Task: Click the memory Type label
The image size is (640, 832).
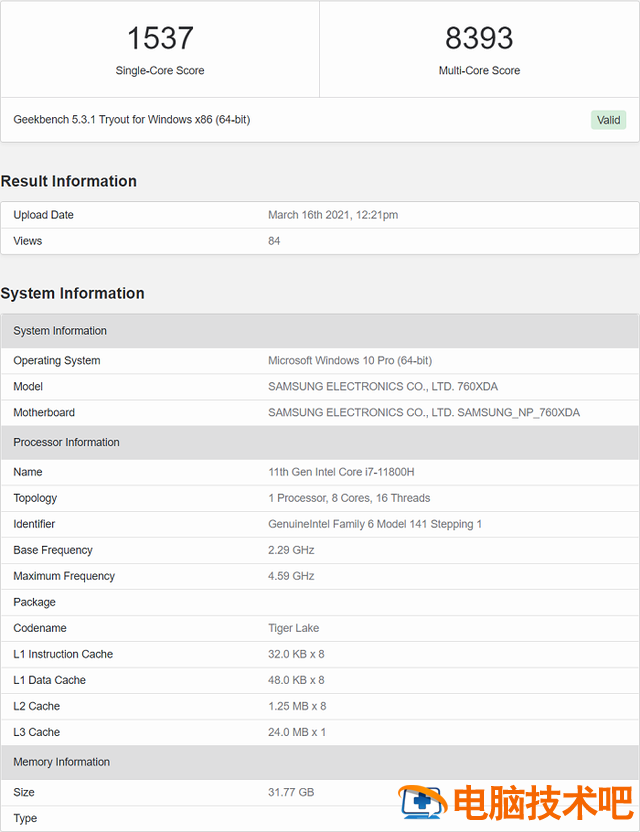Action: pos(25,818)
